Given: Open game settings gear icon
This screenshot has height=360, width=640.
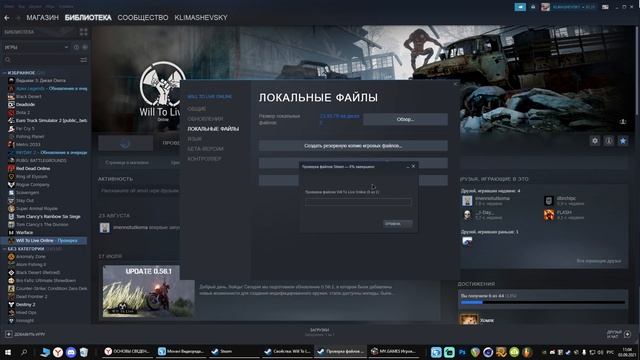Looking at the screenshot, I should click(x=595, y=141).
